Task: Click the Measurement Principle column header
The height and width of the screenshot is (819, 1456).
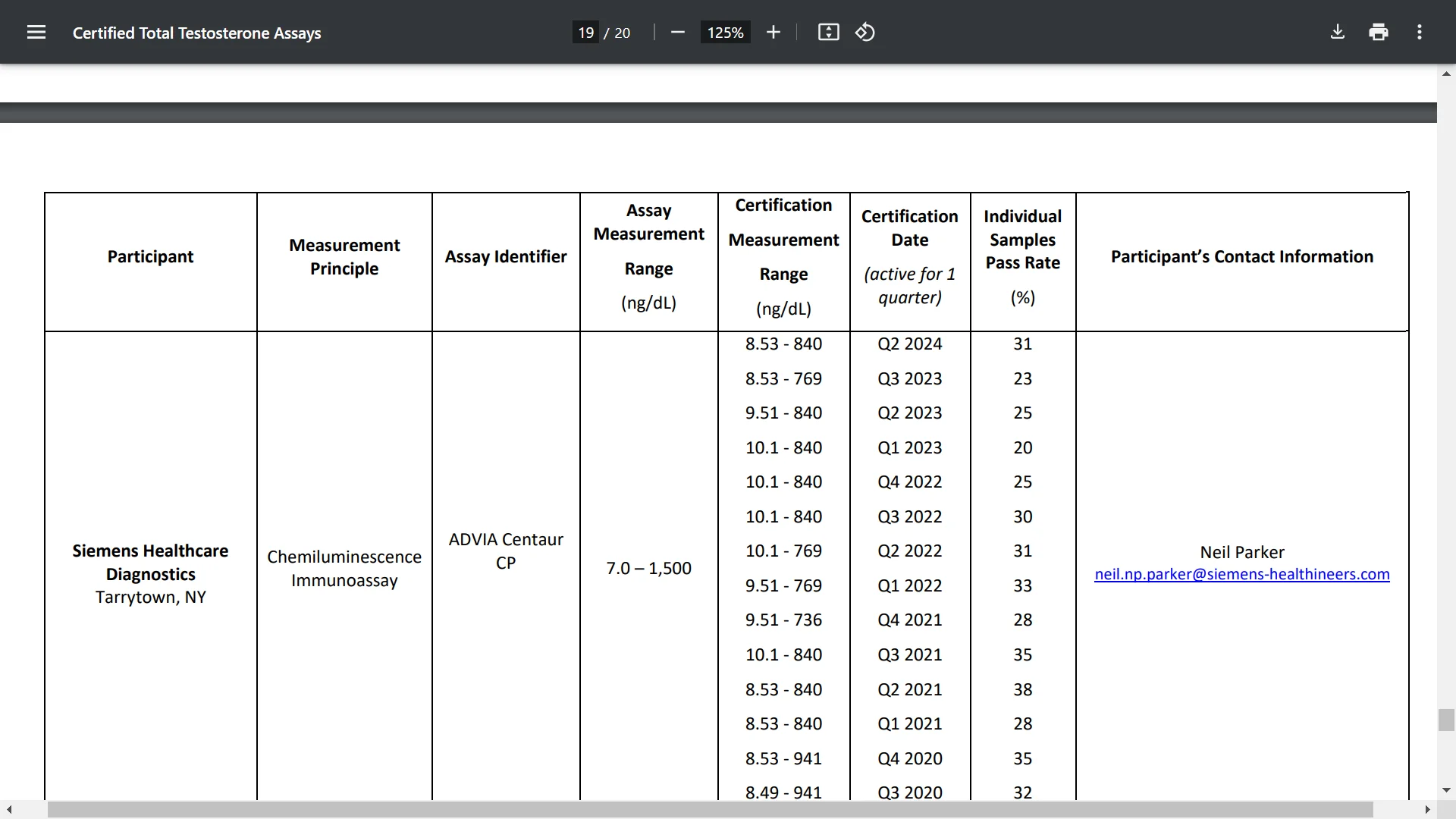Action: click(344, 256)
